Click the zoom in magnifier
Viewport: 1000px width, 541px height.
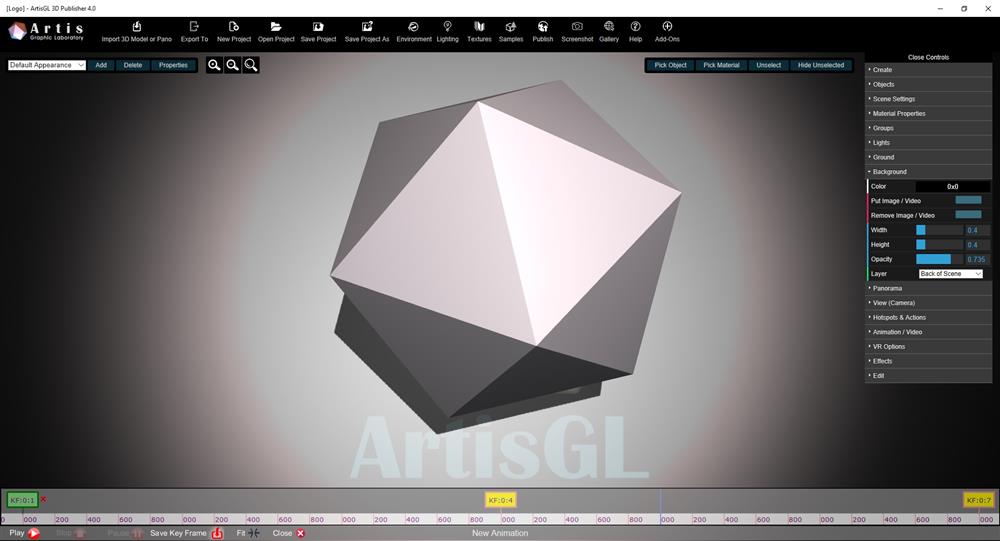click(214, 65)
